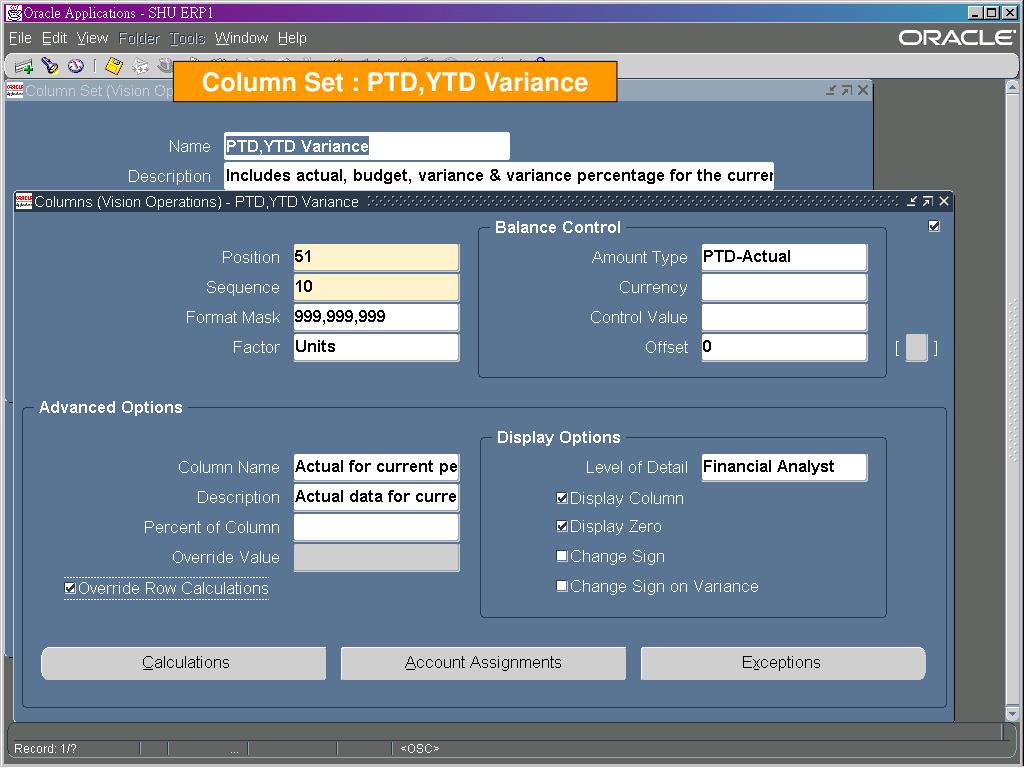Click the main window scrollbar up arrow
The width and height of the screenshot is (1024, 768).
click(x=1012, y=87)
